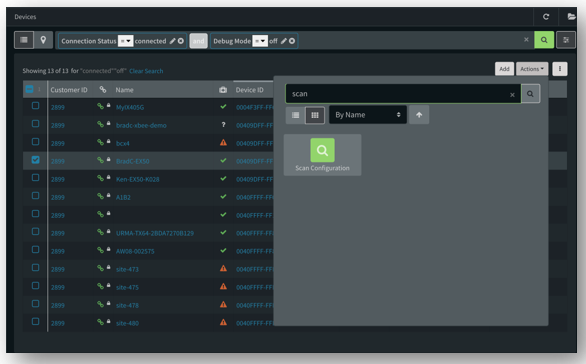This screenshot has width=586, height=364.
Task: Clear the scan text in actions search
Action: click(512, 95)
